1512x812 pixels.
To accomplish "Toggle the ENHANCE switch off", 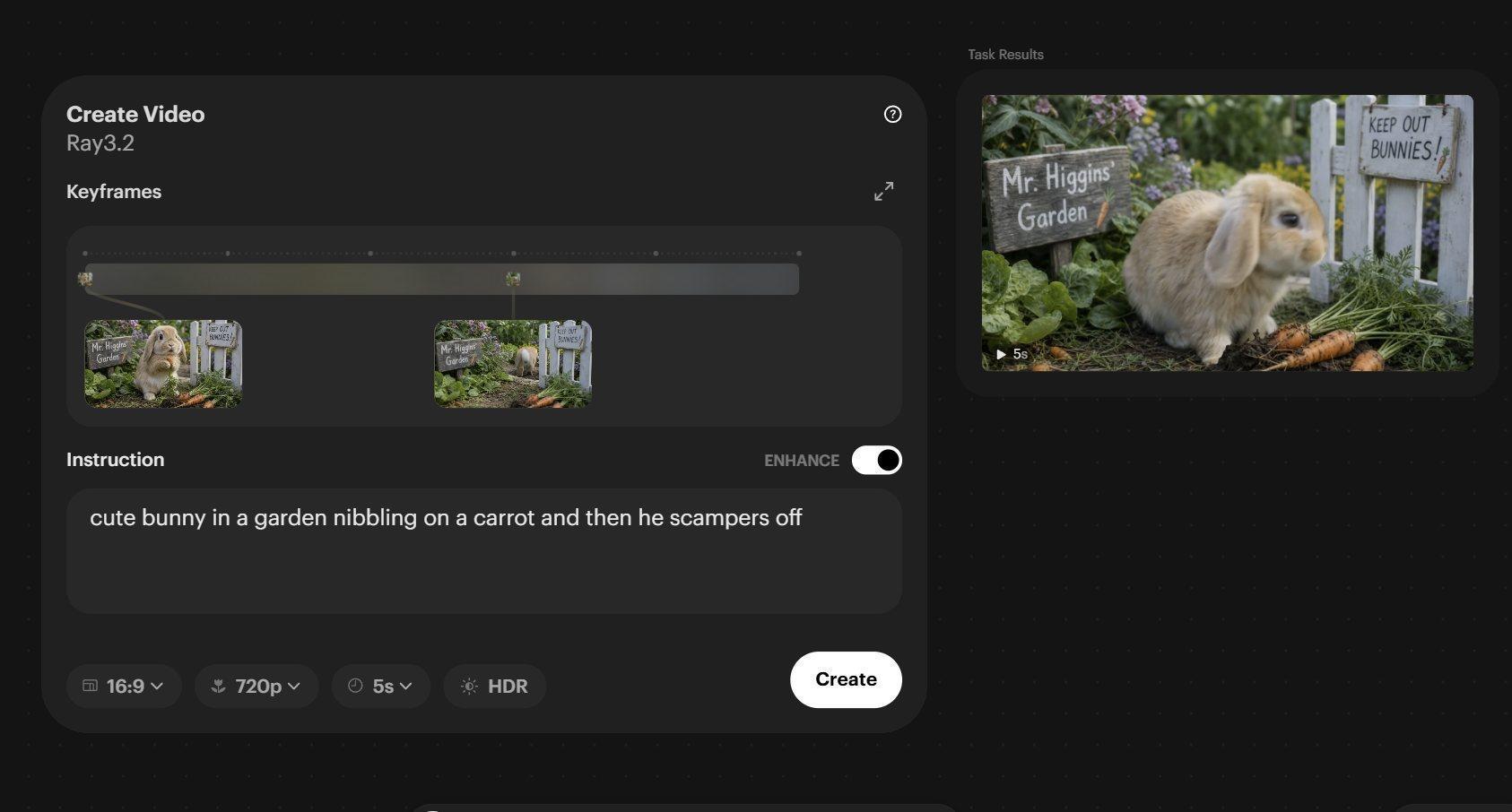I will [876, 460].
